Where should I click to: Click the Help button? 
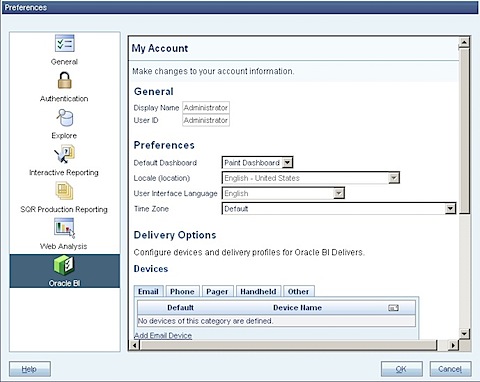[30, 369]
